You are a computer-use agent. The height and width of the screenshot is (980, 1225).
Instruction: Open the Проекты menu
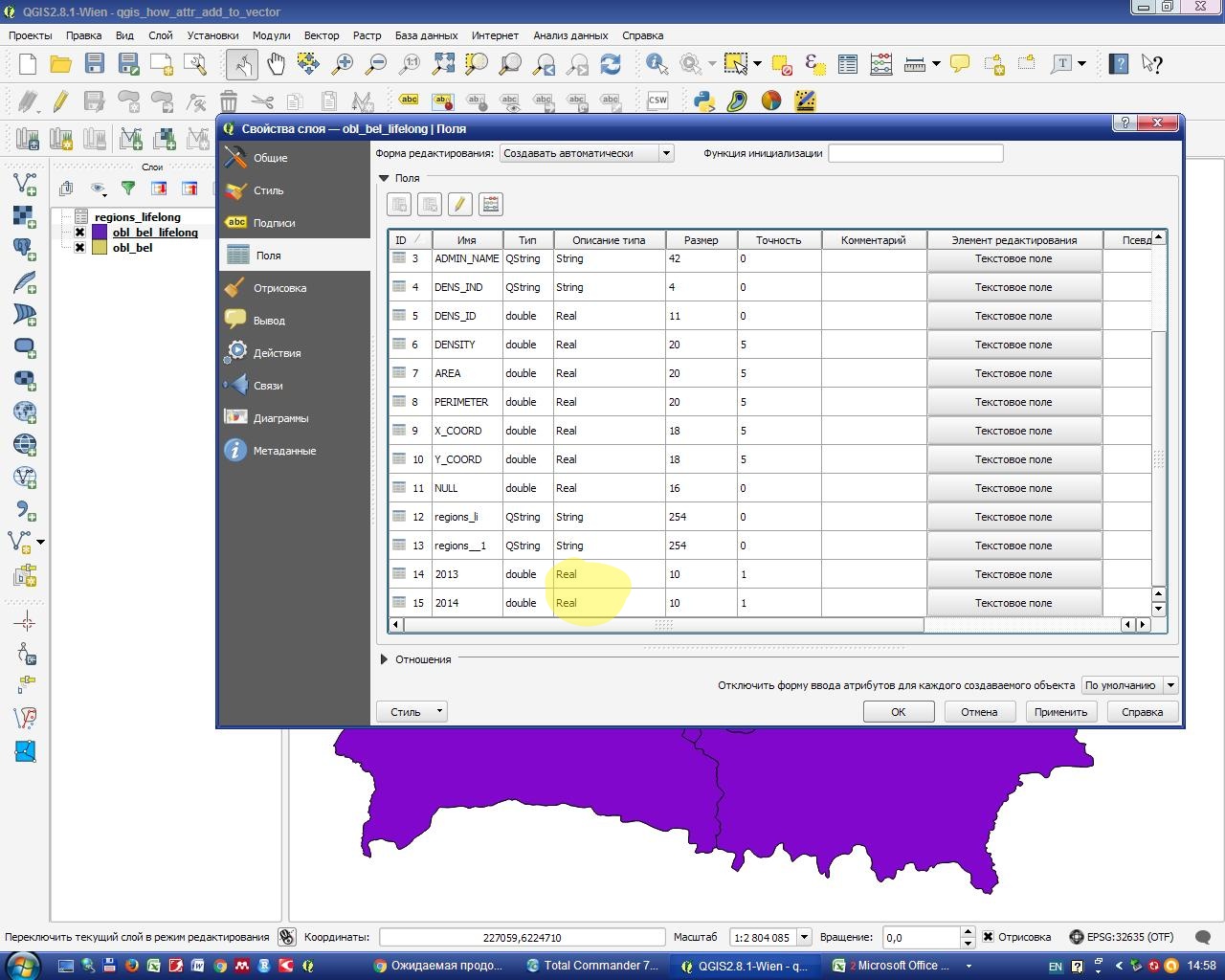(31, 35)
